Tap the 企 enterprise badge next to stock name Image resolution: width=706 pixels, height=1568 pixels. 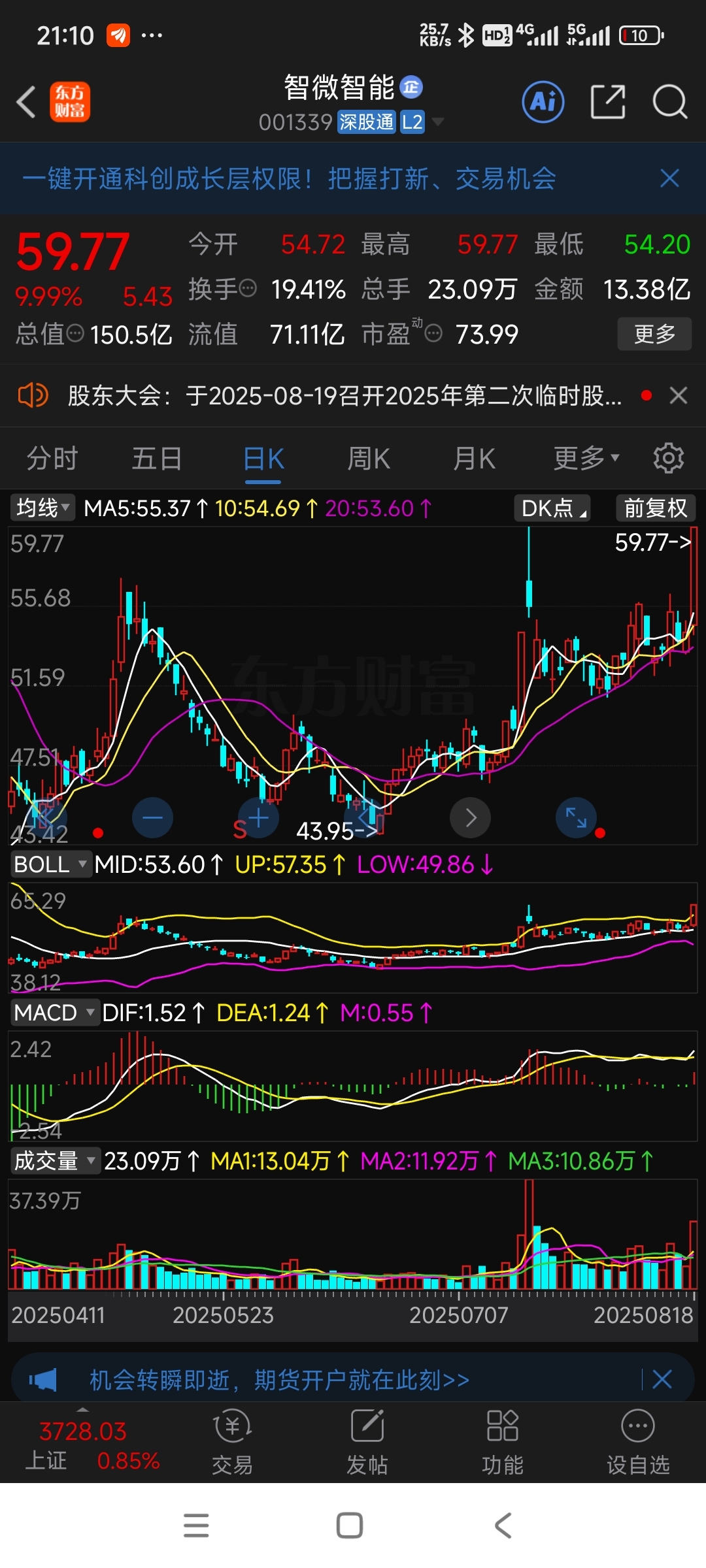[411, 87]
